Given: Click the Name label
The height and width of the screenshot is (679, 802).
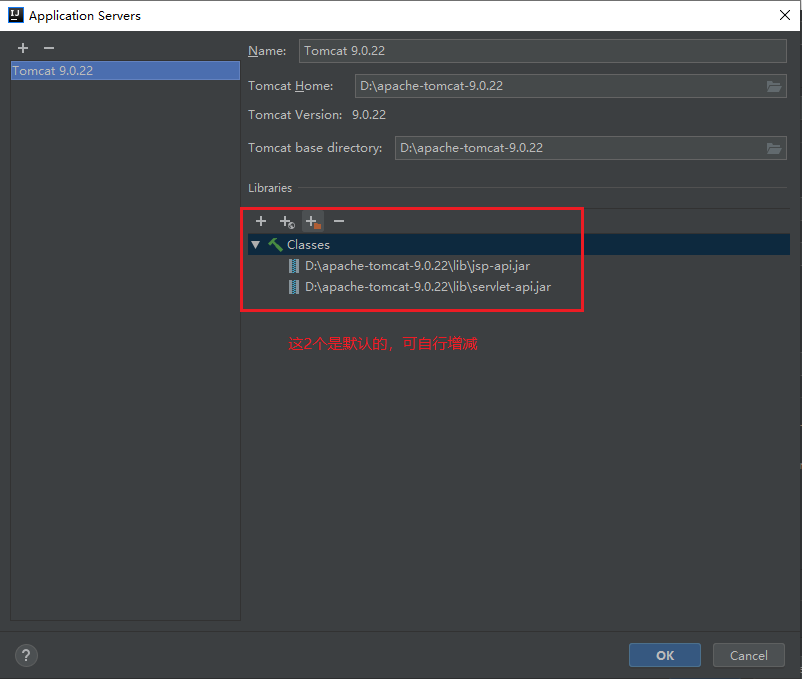Looking at the screenshot, I should [267, 51].
